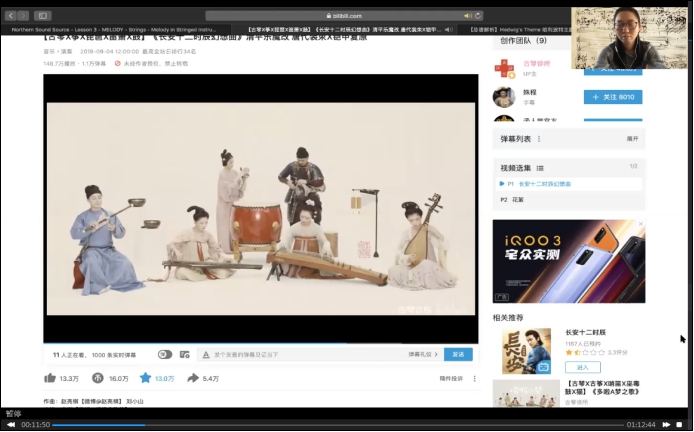Image resolution: width=694 pixels, height=432 pixels.
Task: Like the video with thumbs-up 13.3万
Action: 62,378
